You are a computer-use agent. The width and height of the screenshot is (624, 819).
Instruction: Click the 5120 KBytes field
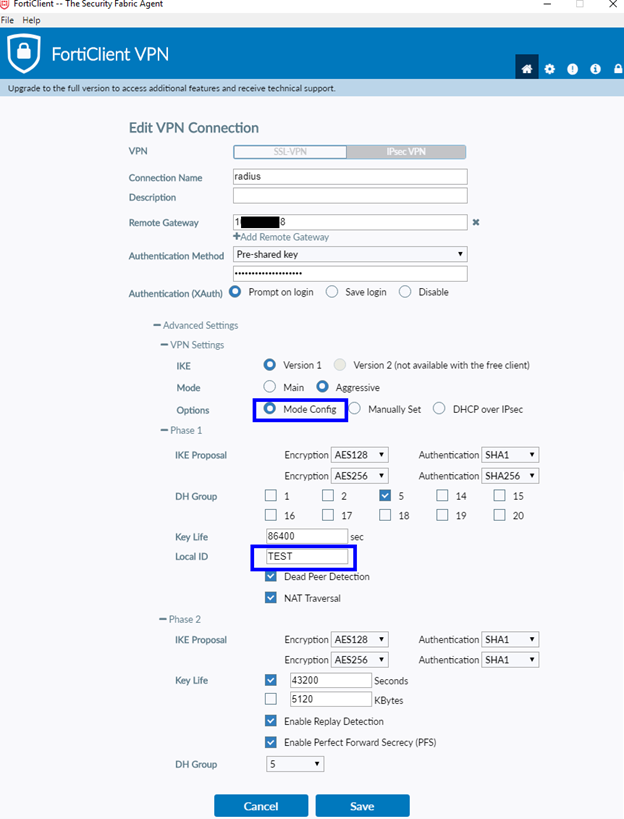tap(331, 699)
